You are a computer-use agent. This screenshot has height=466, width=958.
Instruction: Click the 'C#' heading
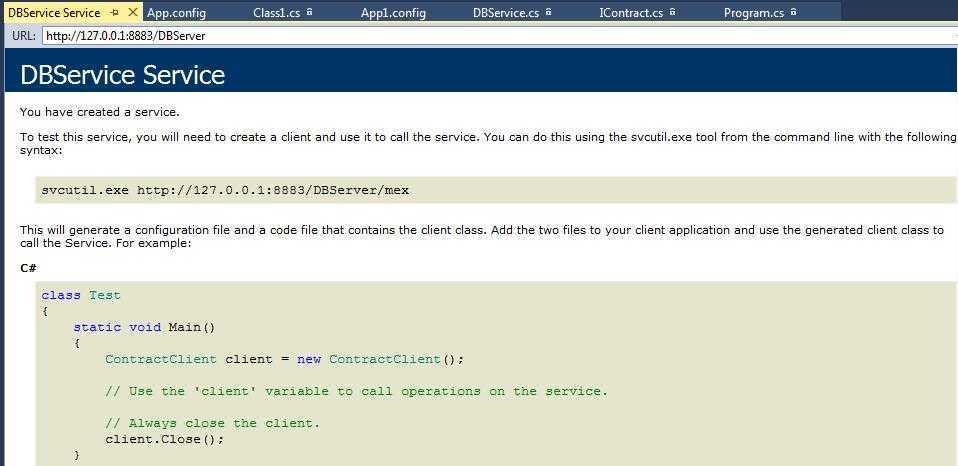[28, 268]
